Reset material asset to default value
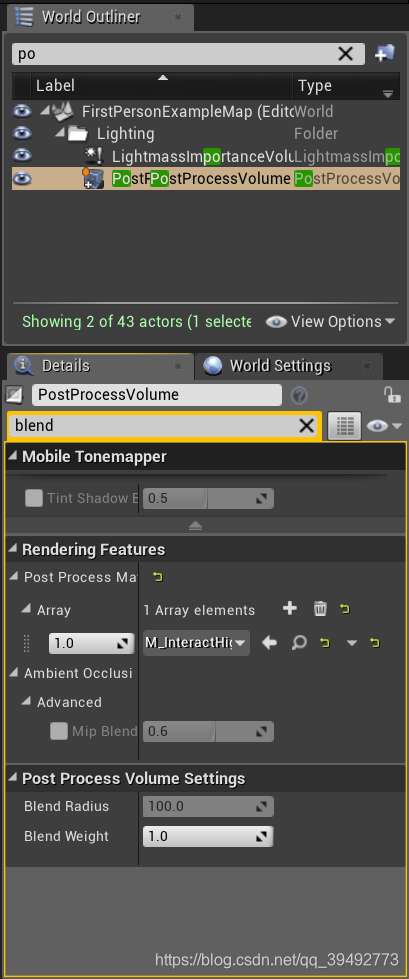Screen dimensions: 409x979 tap(323, 642)
